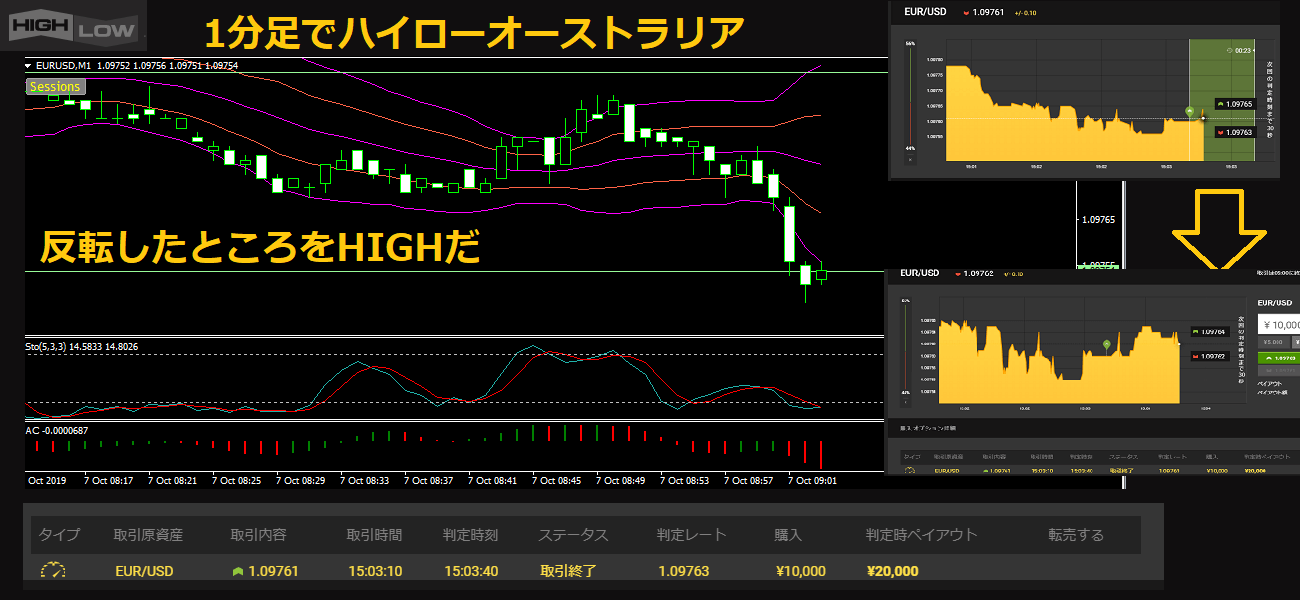Click the Sessions label on chart
Screen dimensions: 1300x600
[55, 87]
